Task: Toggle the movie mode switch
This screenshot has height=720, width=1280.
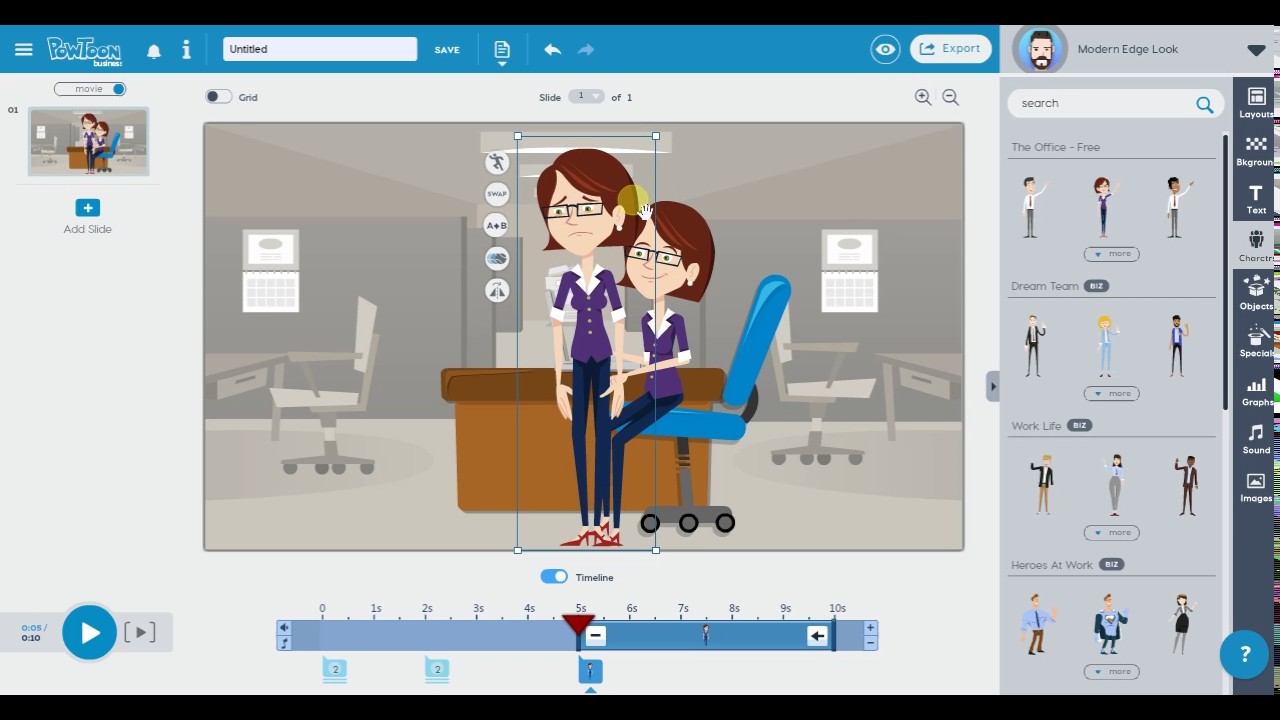Action: [90, 89]
